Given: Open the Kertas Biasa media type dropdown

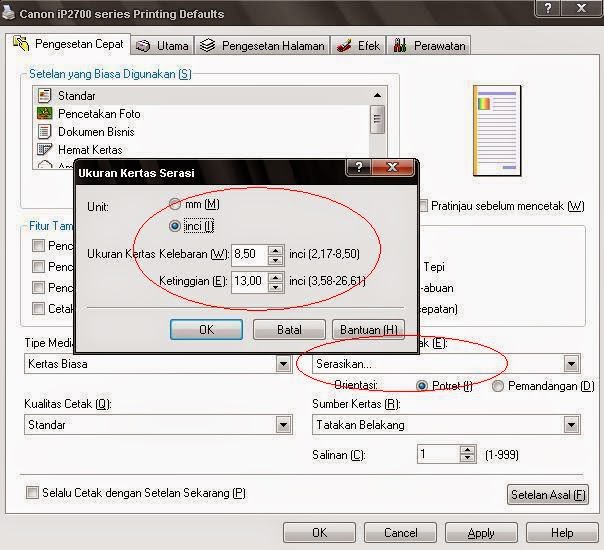Looking at the screenshot, I should coord(283,364).
